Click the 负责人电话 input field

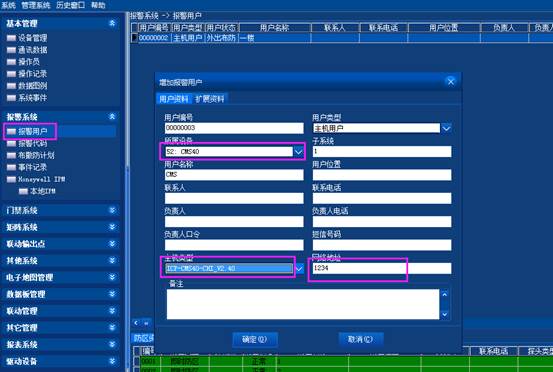[x=382, y=221]
